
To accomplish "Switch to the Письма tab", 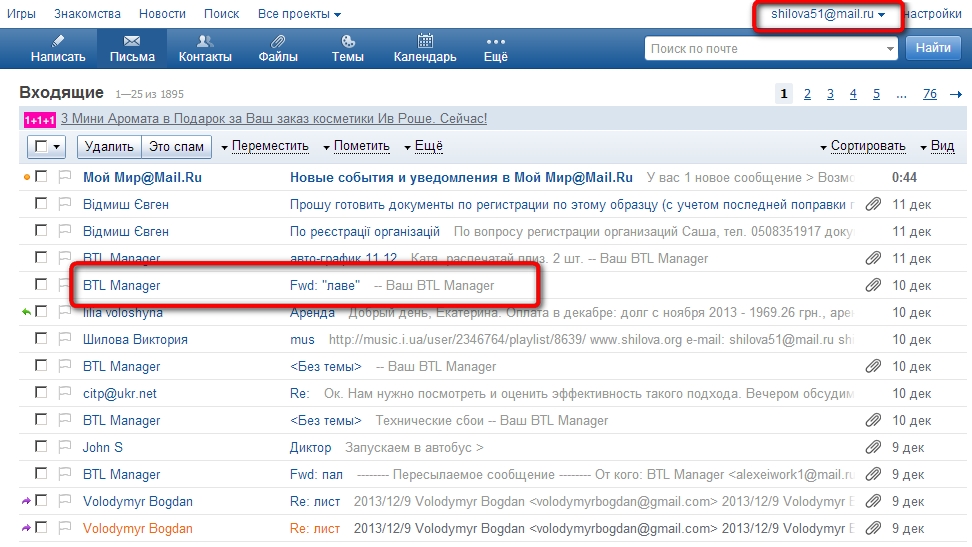I will (132, 48).
